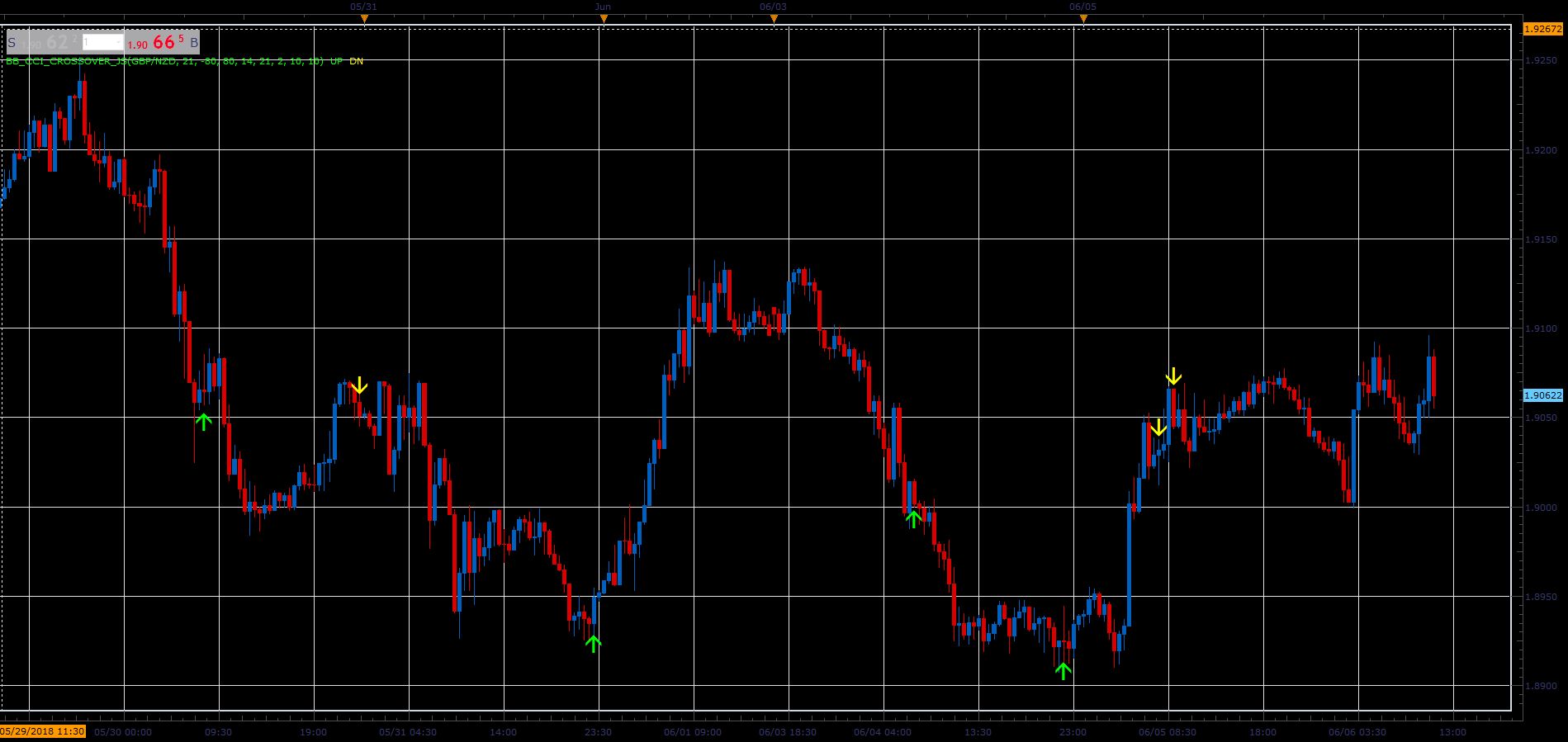
Task: Click the 05/31 04:30 time axis label
Action: point(408,732)
